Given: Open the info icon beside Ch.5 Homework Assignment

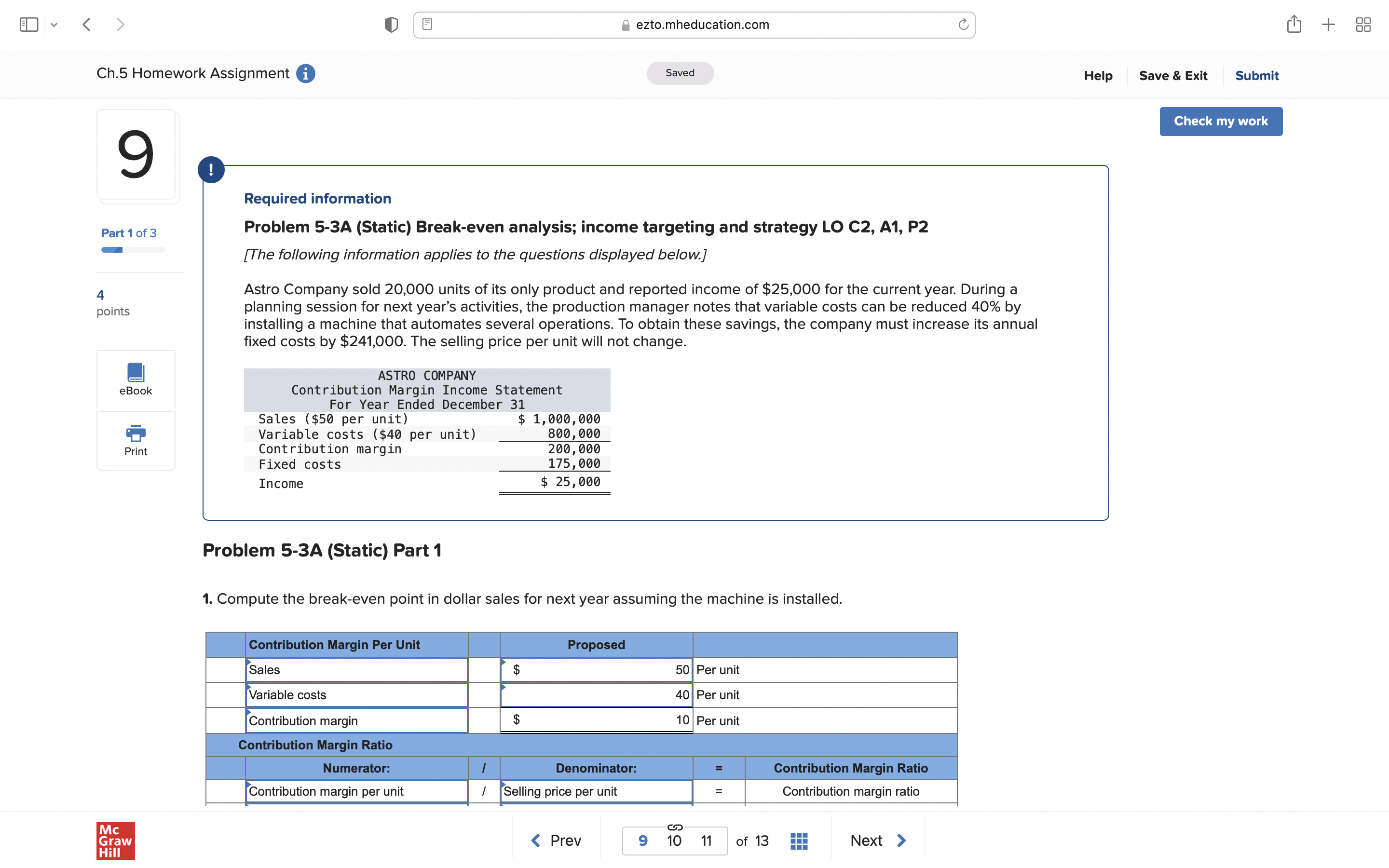Looking at the screenshot, I should (x=305, y=73).
